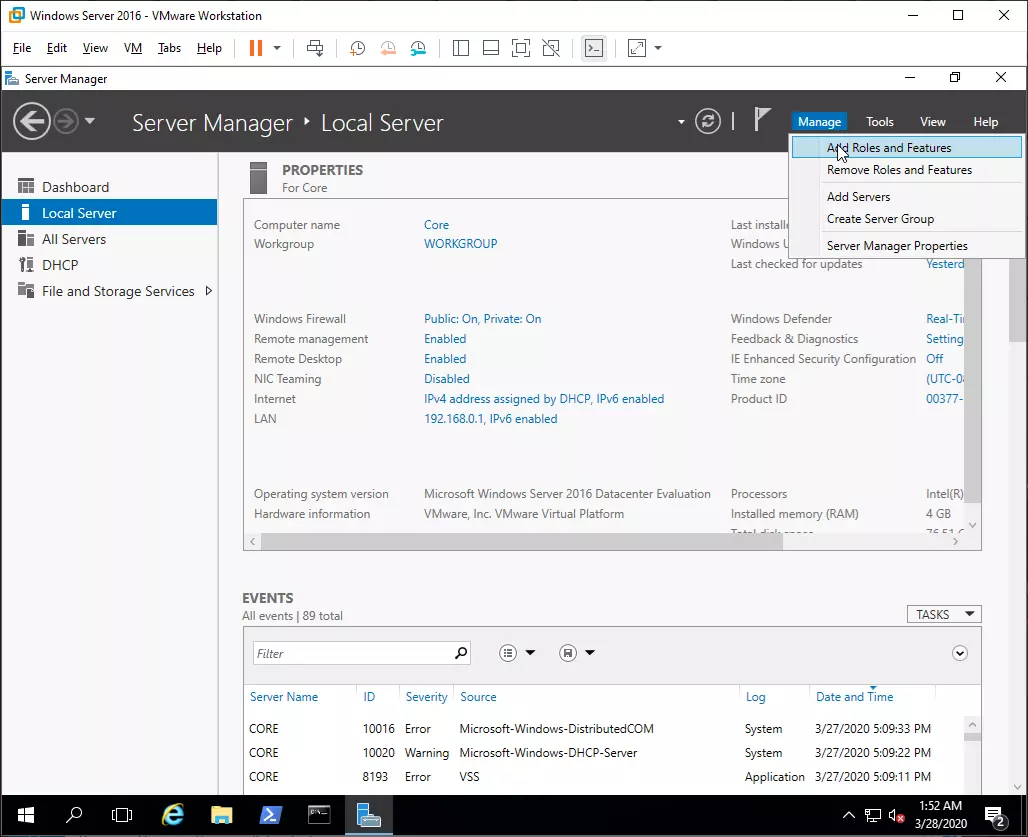Enter VMware full screen mode icon
This screenshot has height=837, width=1028.
point(520,48)
